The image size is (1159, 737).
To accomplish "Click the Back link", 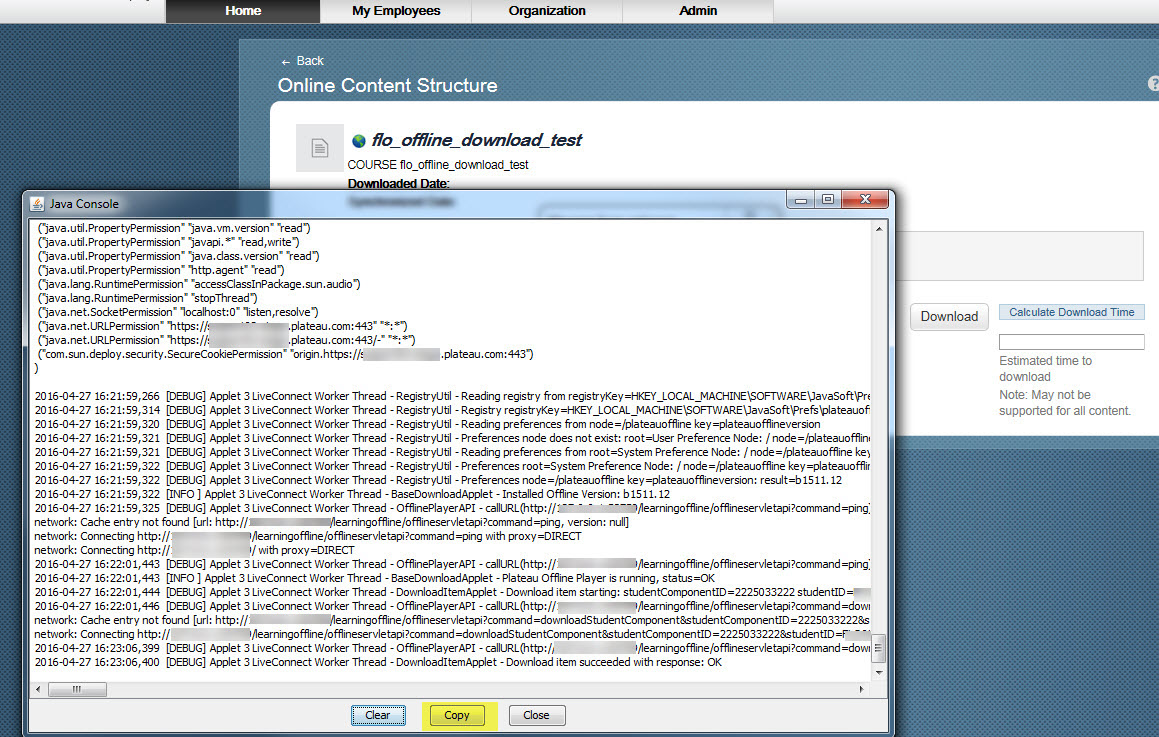I will pyautogui.click(x=302, y=61).
